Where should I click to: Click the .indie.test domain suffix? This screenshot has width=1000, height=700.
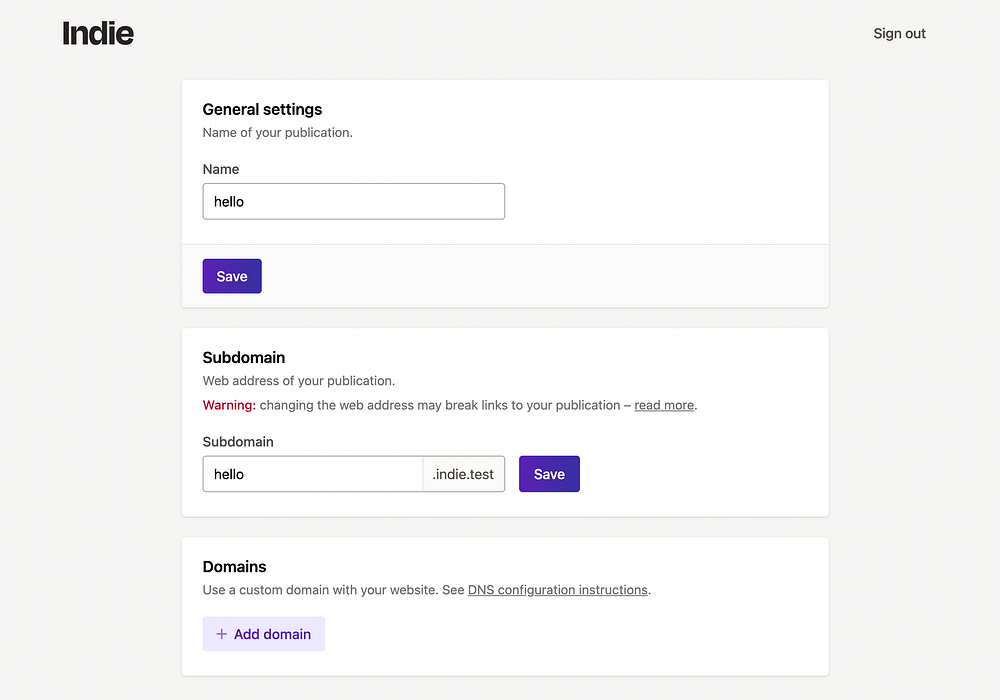point(463,474)
